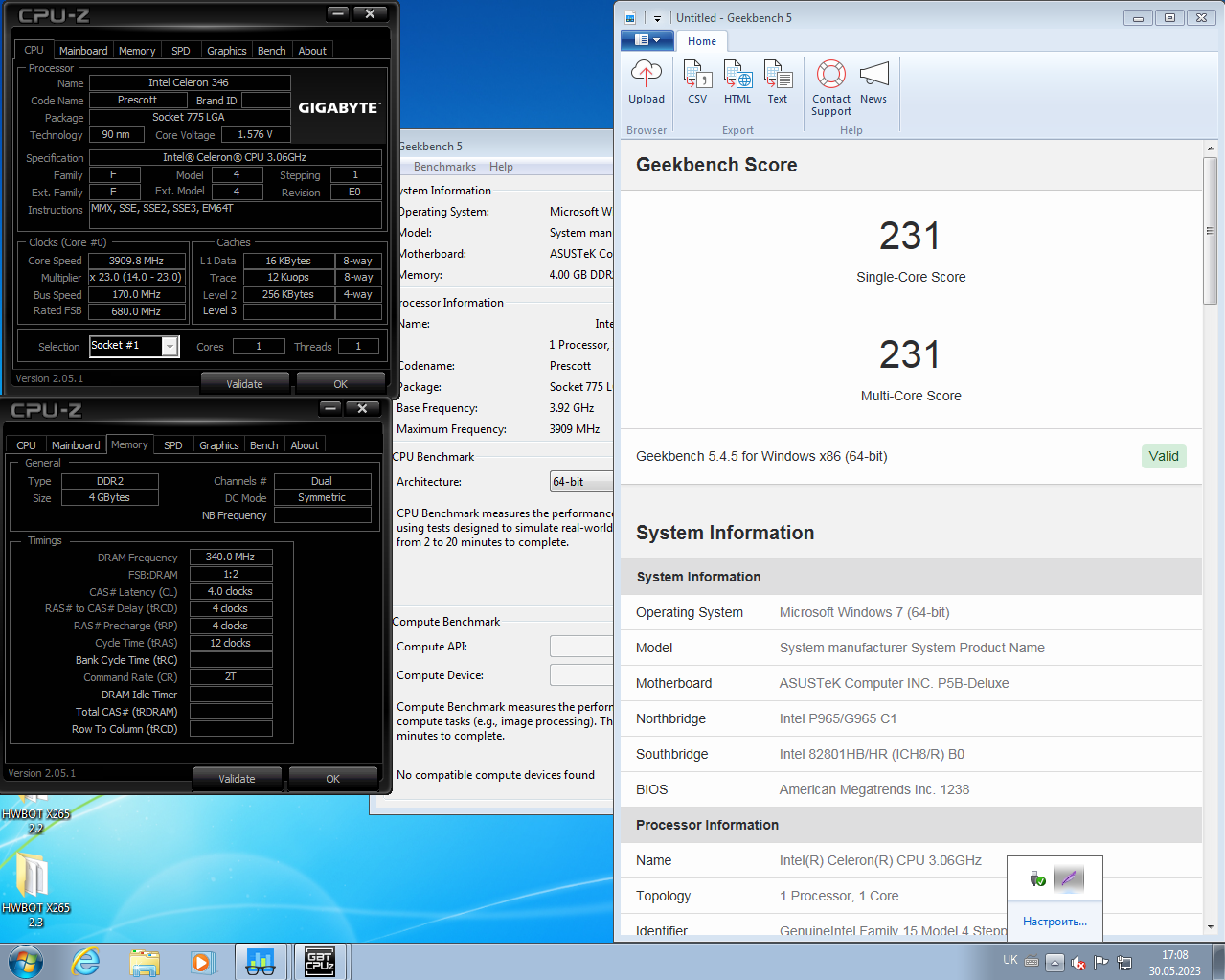Click the network tray icon
Screen dimensions: 1225x980
[1124, 962]
